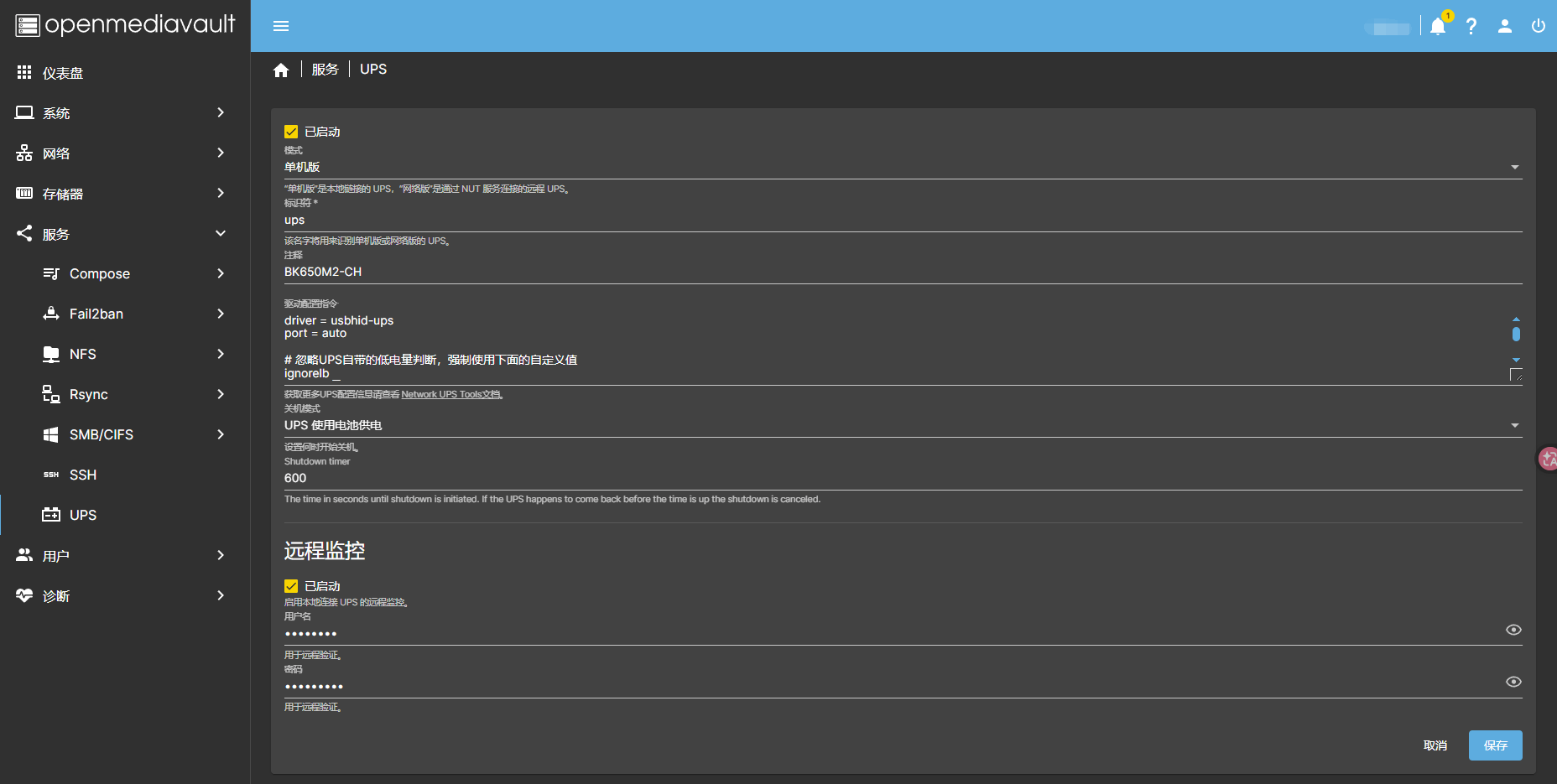Select the UPS sidebar entry
The image size is (1557, 784).
[x=125, y=515]
